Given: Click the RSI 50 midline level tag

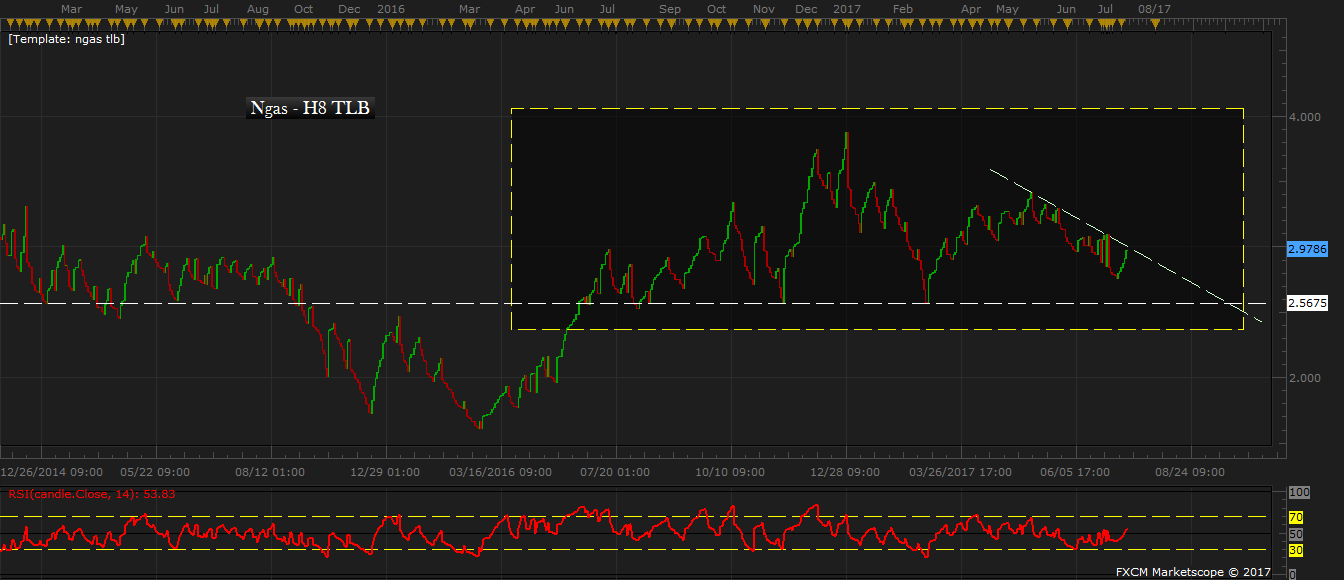Looking at the screenshot, I should pos(1294,534).
